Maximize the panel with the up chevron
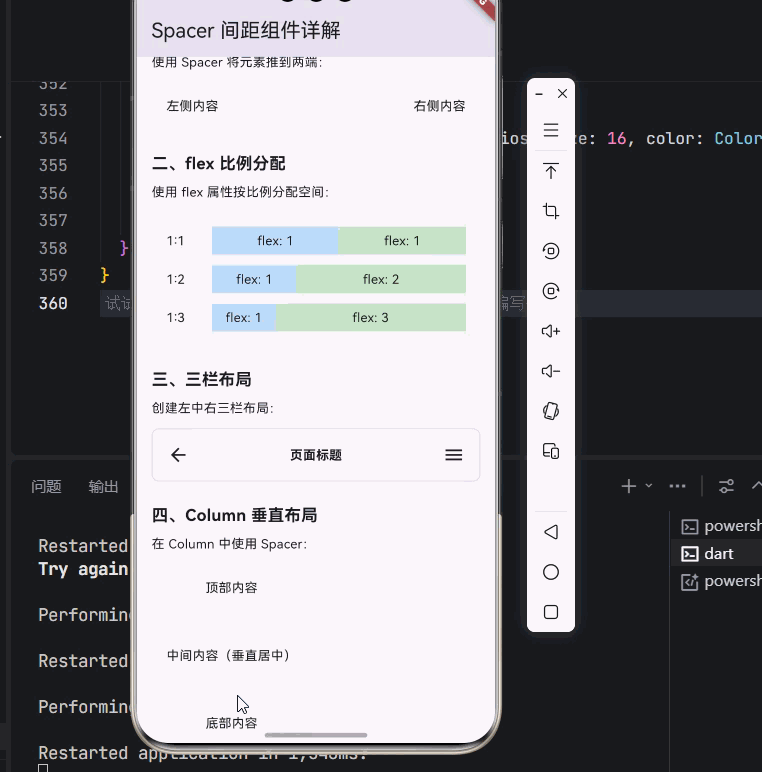Image resolution: width=762 pixels, height=772 pixels. [x=757, y=486]
